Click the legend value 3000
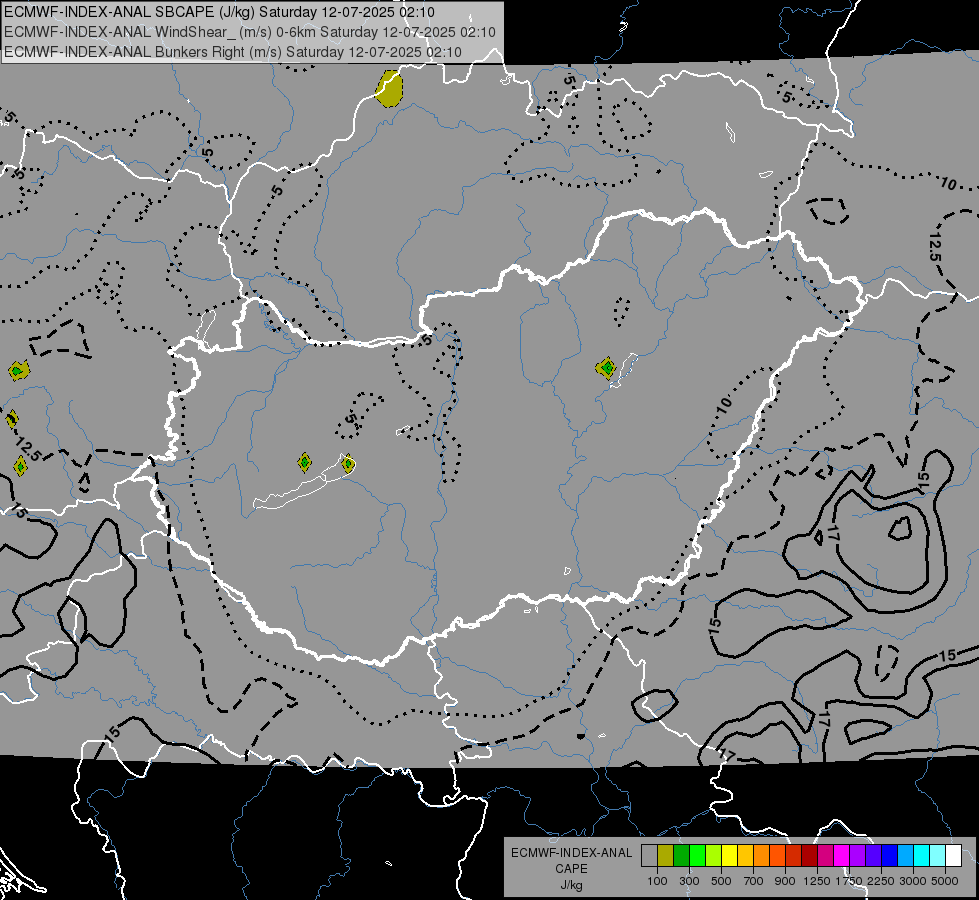This screenshot has height=900, width=979. click(913, 881)
